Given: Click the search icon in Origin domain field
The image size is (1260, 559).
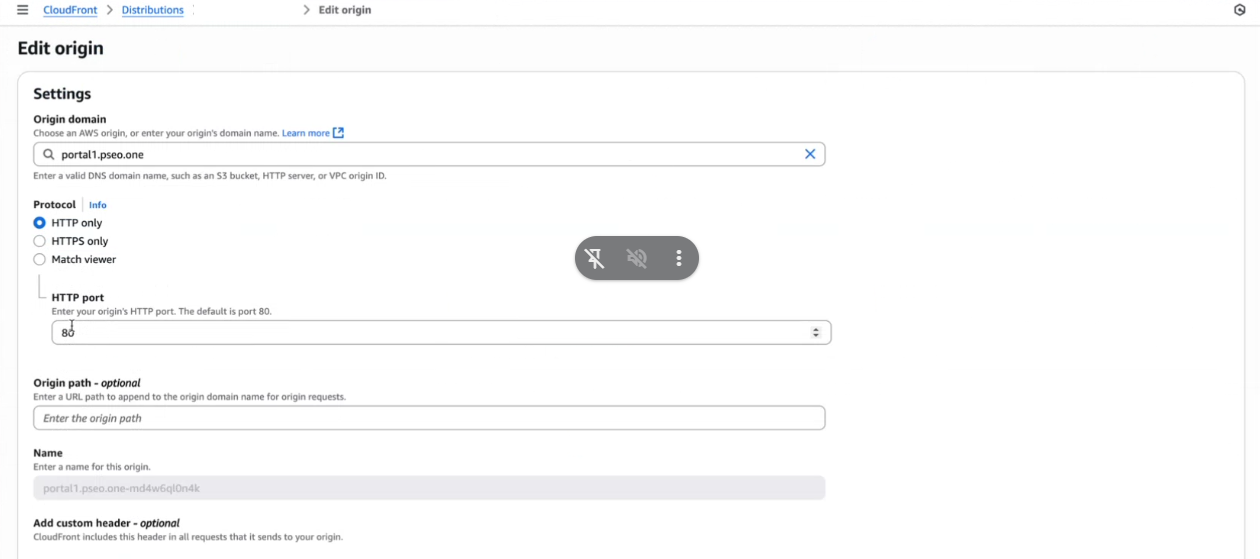Looking at the screenshot, I should click(x=48, y=155).
